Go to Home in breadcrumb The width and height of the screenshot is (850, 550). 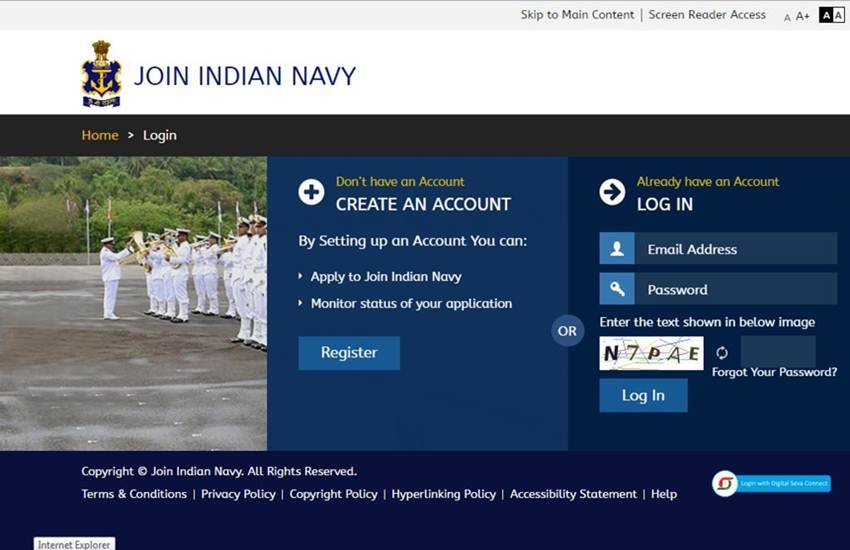click(100, 135)
